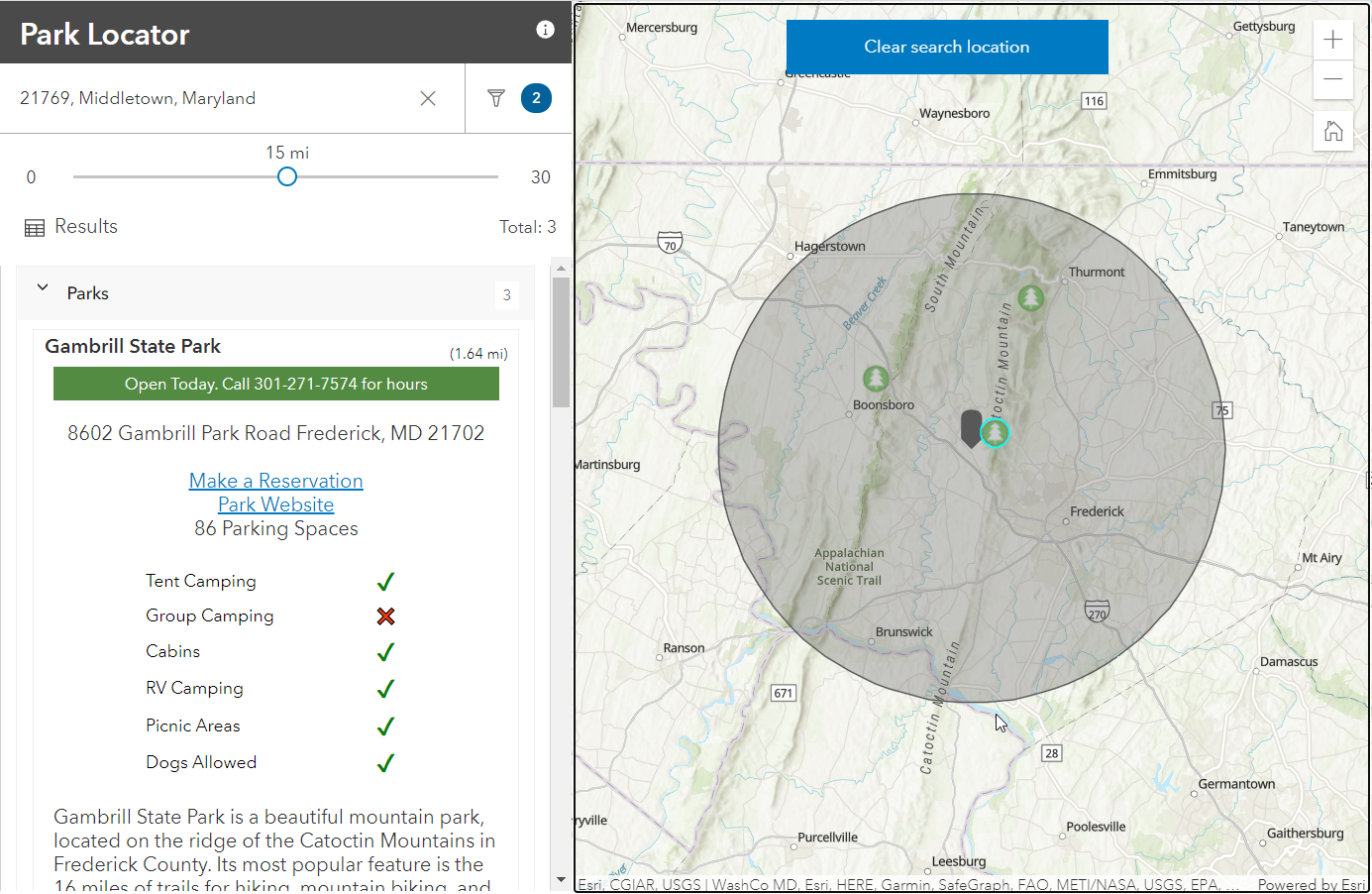Collapse the Parks results group
The width and height of the screenshot is (1372, 894).
tap(43, 288)
